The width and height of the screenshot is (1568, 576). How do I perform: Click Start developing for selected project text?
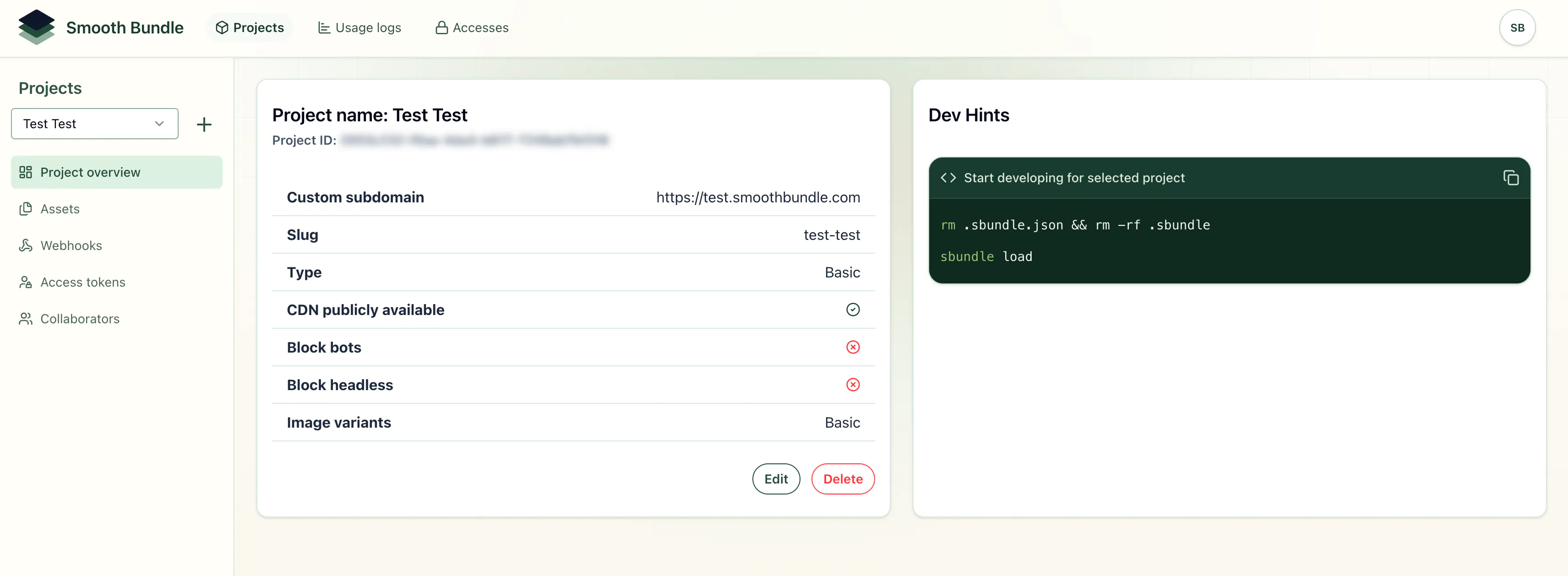1074,178
